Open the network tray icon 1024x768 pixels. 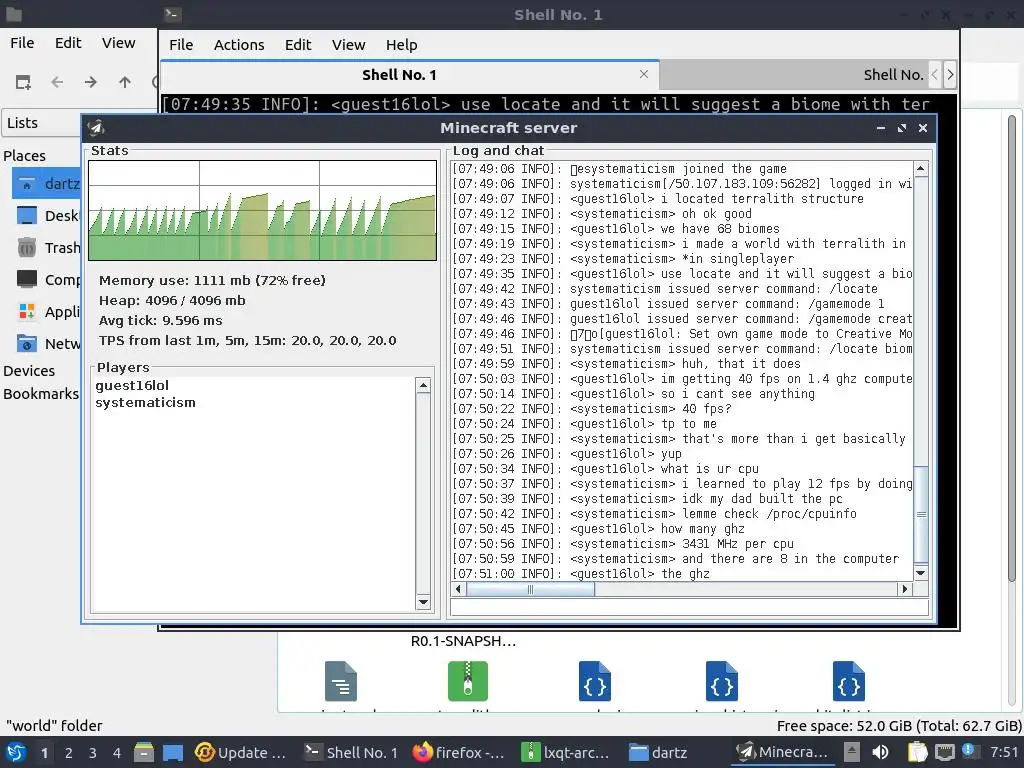point(944,752)
